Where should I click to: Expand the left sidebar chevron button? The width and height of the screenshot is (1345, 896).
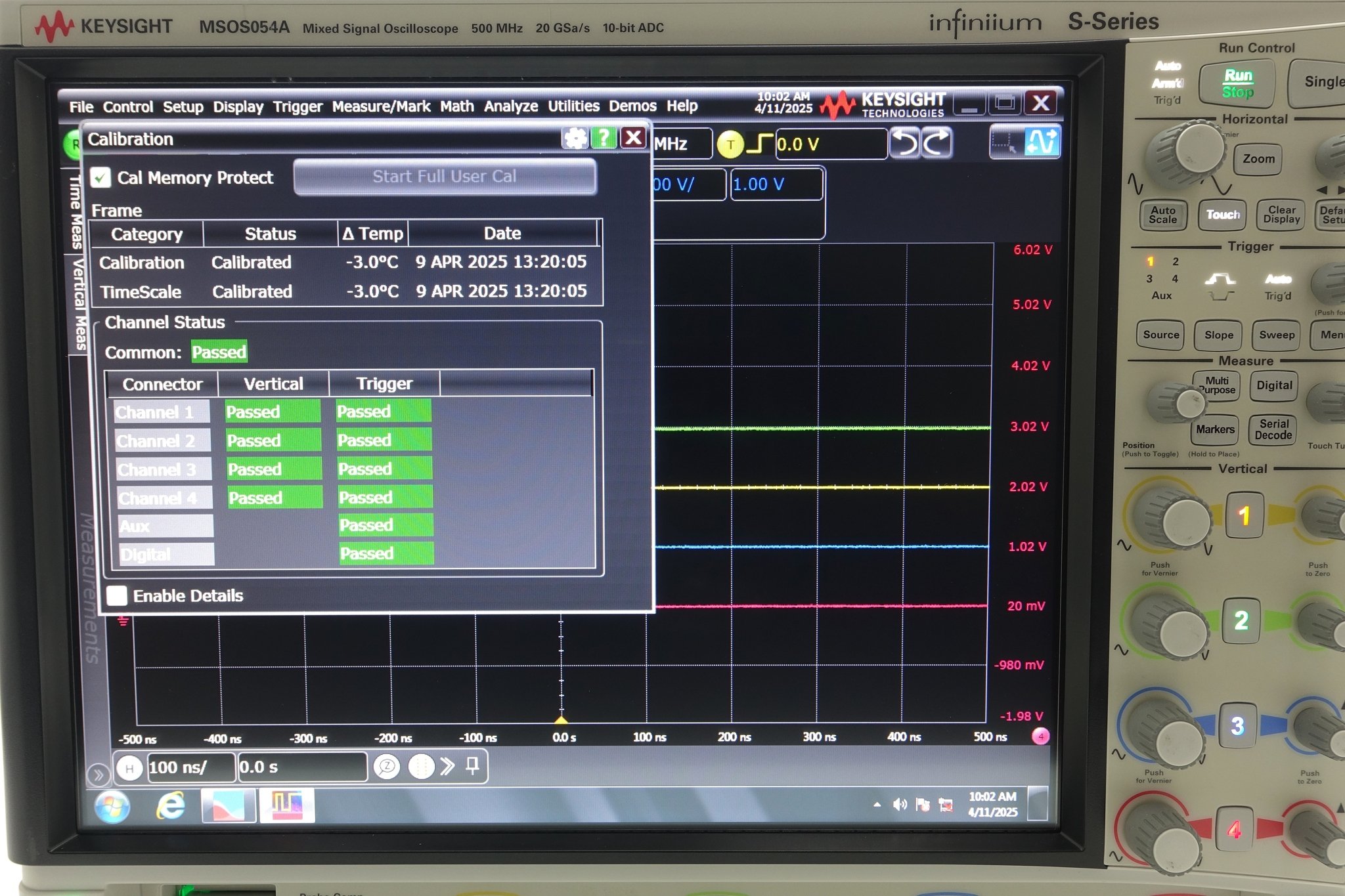(x=98, y=775)
